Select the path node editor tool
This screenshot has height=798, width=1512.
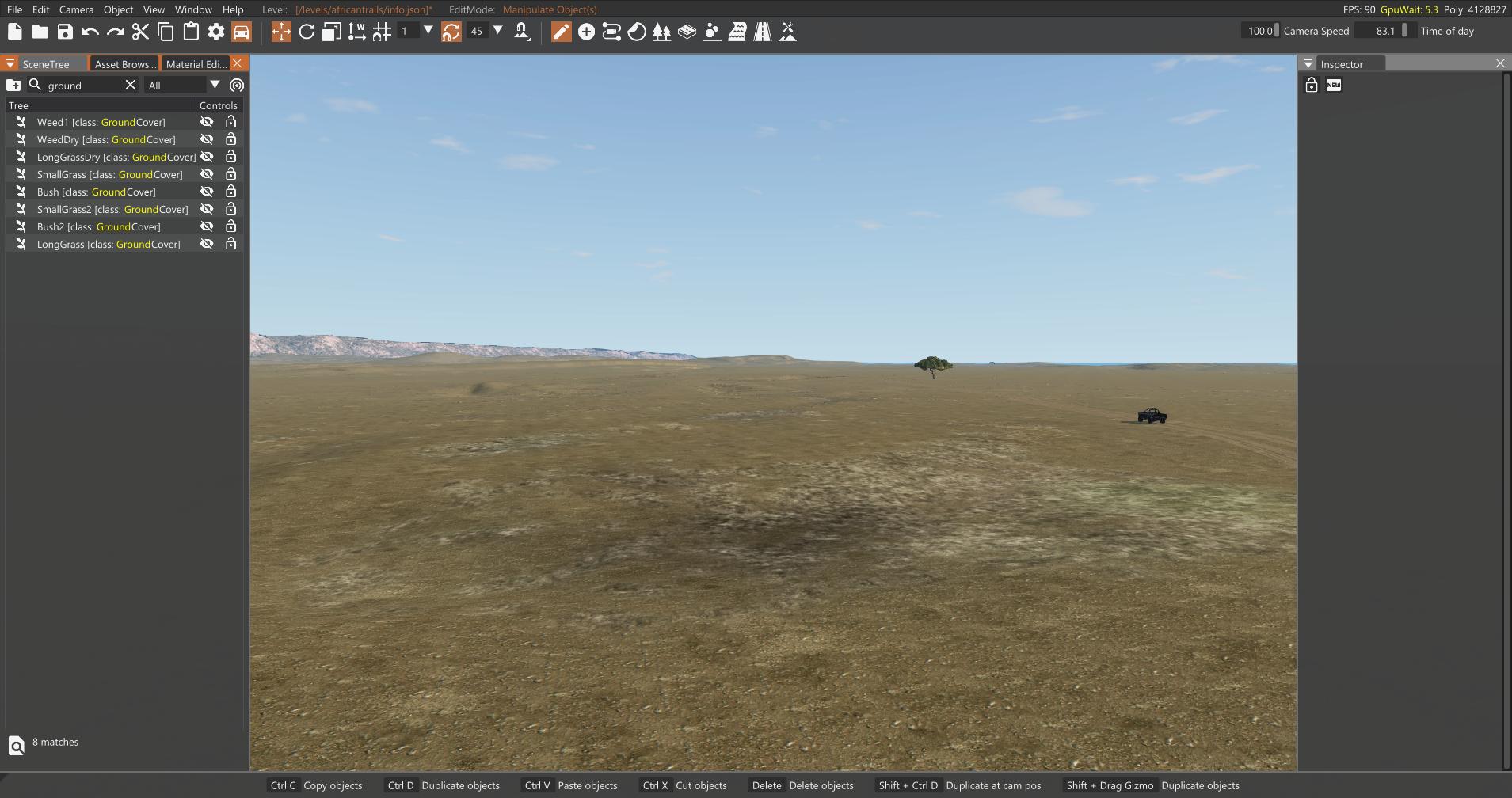point(611,32)
